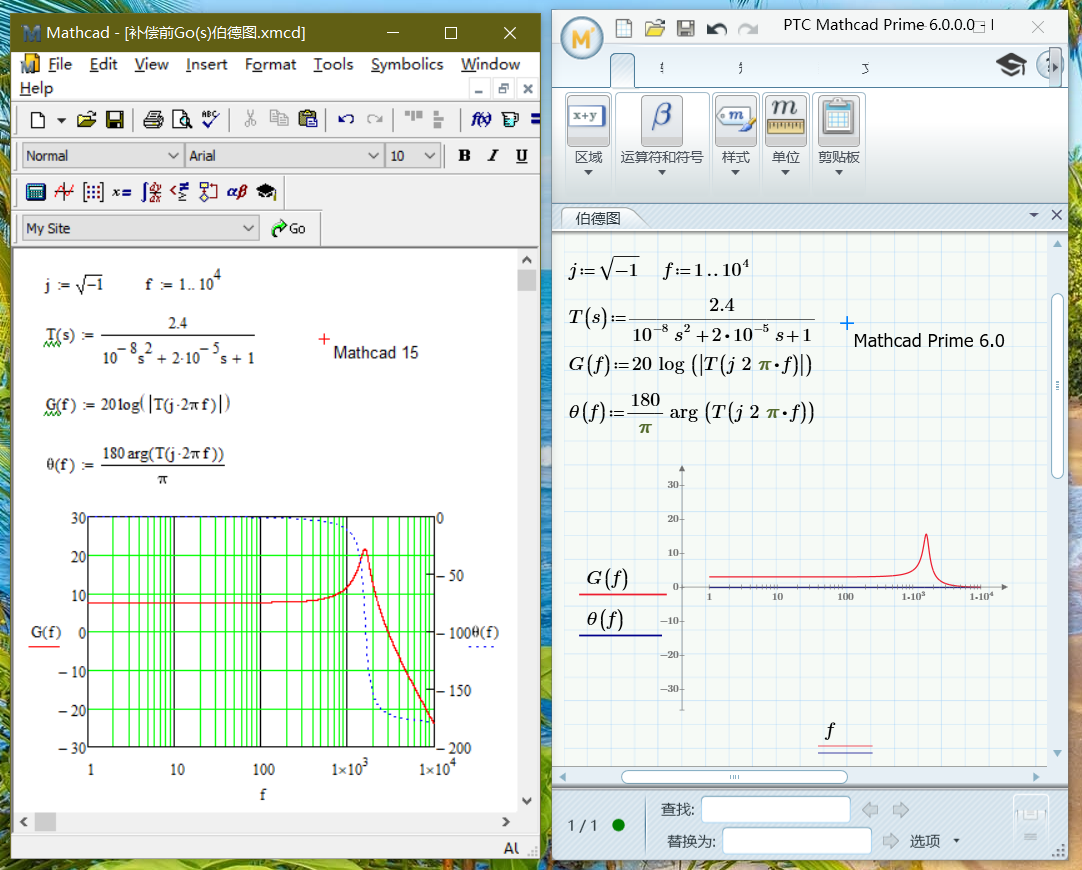Open Mathcad Prime learning resources cap icon
The width and height of the screenshot is (1082, 870).
pos(1011,66)
